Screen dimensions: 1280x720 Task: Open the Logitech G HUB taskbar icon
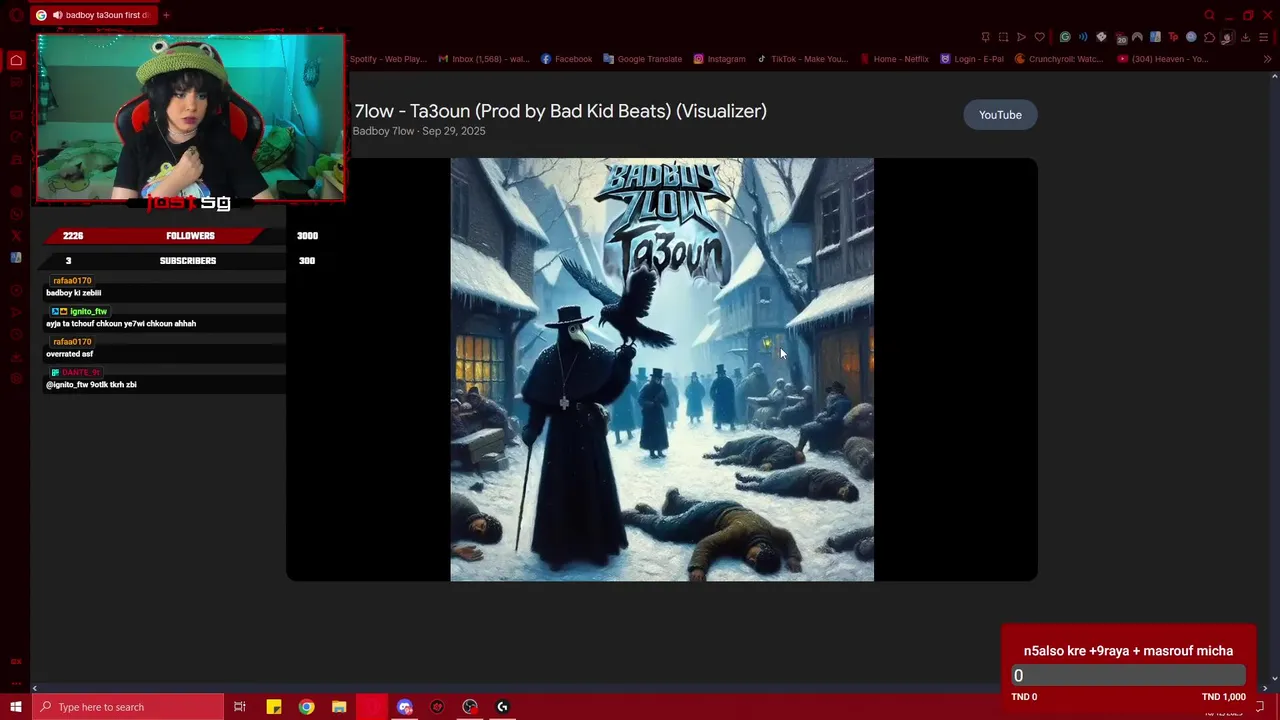[x=502, y=707]
